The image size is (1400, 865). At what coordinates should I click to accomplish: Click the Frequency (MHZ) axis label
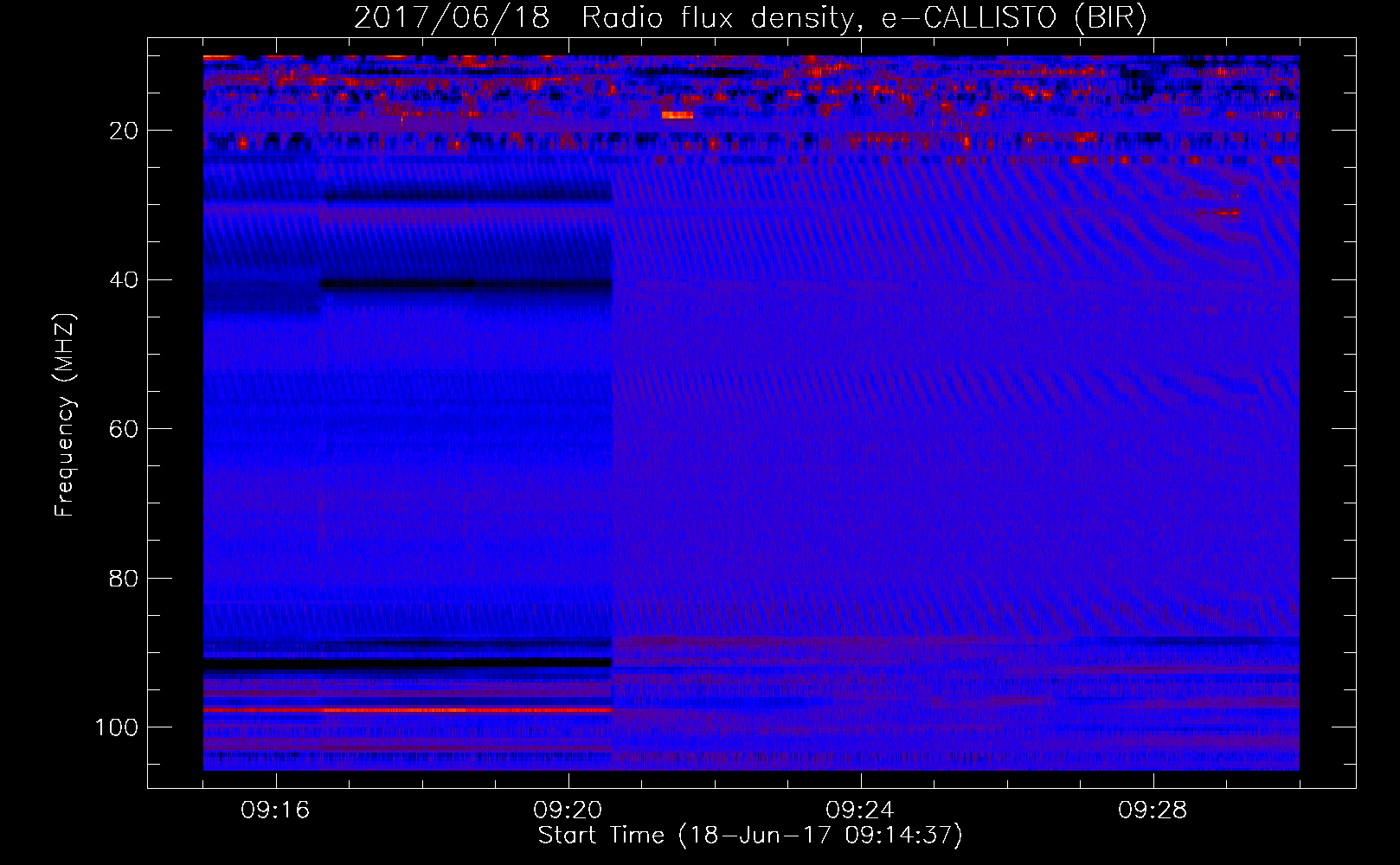[x=65, y=415]
